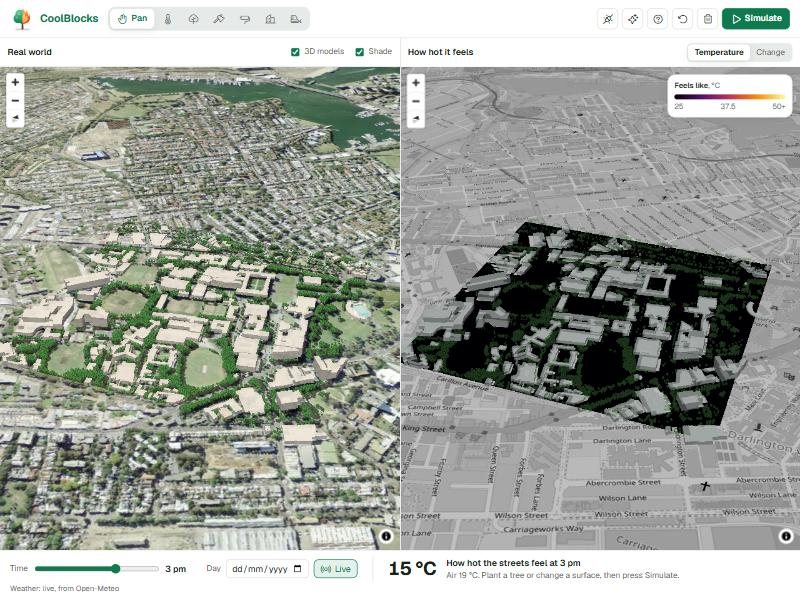Reset bearing on the heat map
This screenshot has width=800, height=600.
(416, 119)
